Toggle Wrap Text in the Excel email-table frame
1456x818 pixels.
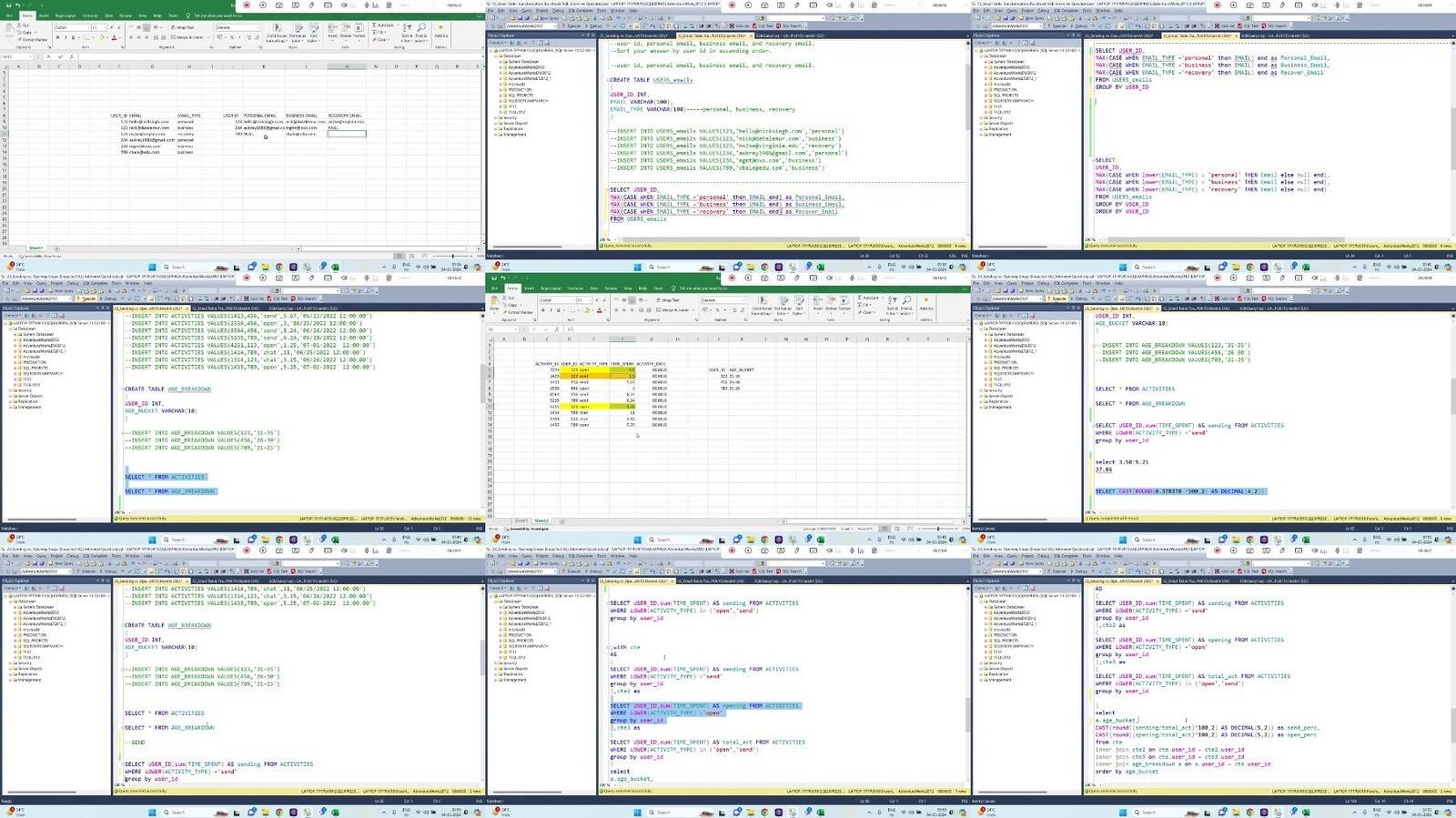pos(183,27)
